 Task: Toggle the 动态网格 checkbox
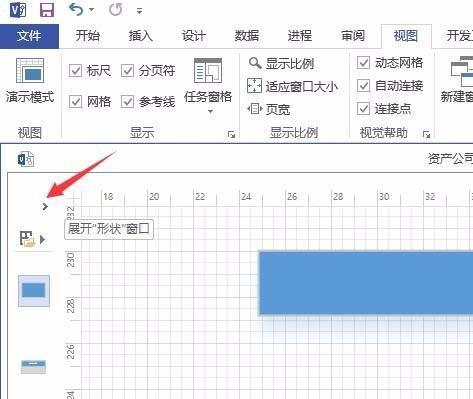click(x=363, y=63)
